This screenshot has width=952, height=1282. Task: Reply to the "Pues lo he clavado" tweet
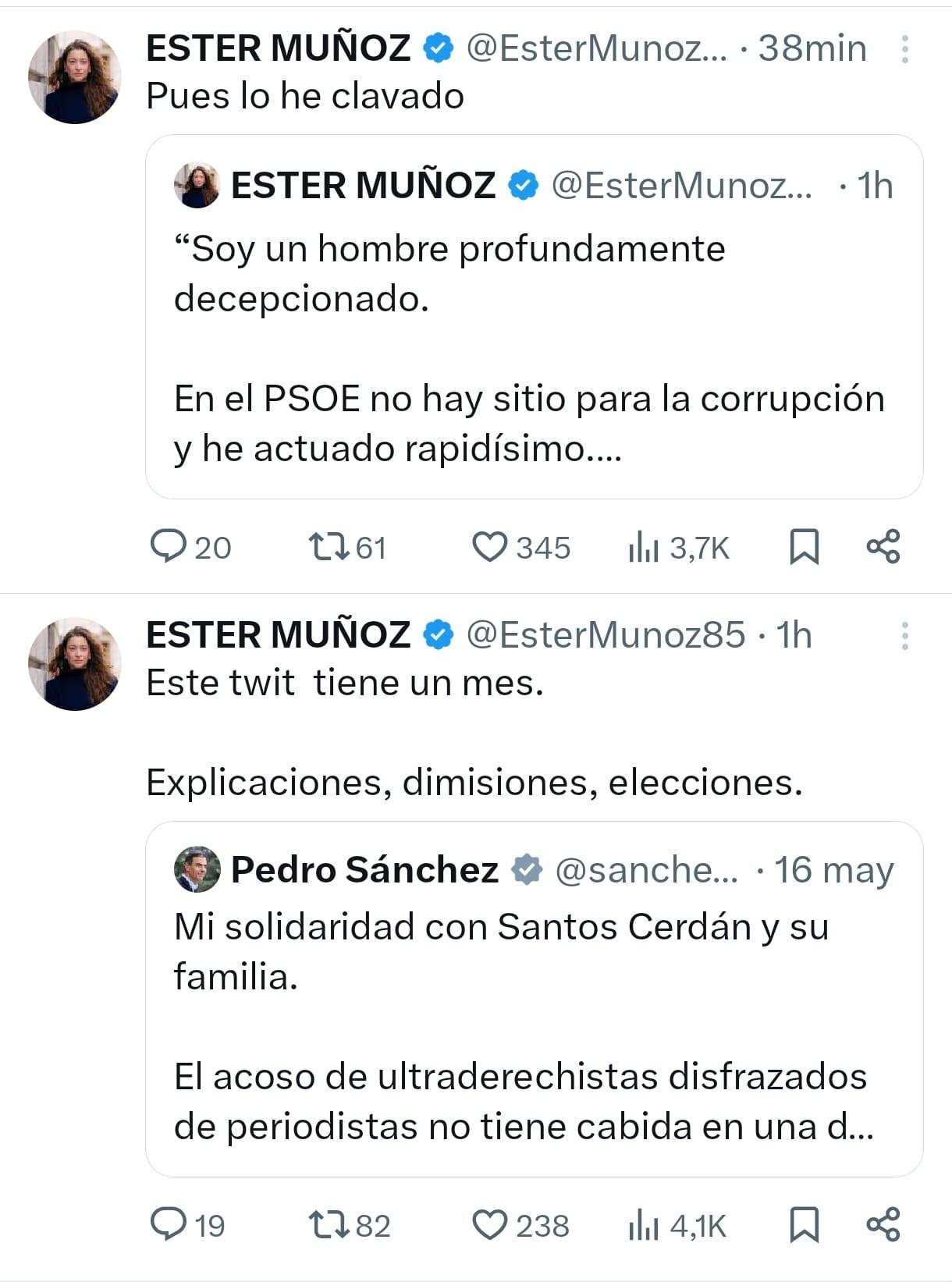point(168,546)
